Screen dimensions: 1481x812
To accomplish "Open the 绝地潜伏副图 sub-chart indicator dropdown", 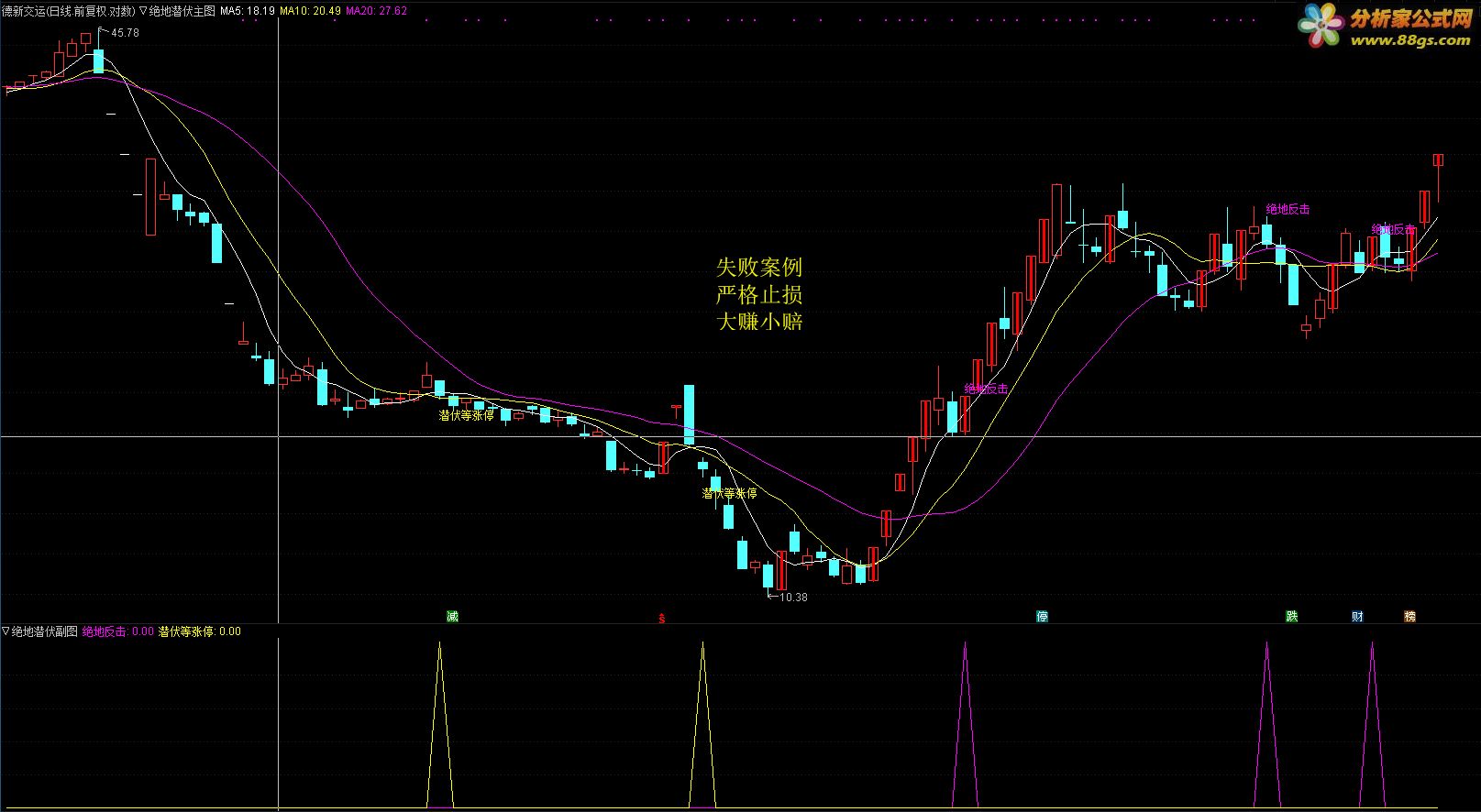I will (x=6, y=631).
